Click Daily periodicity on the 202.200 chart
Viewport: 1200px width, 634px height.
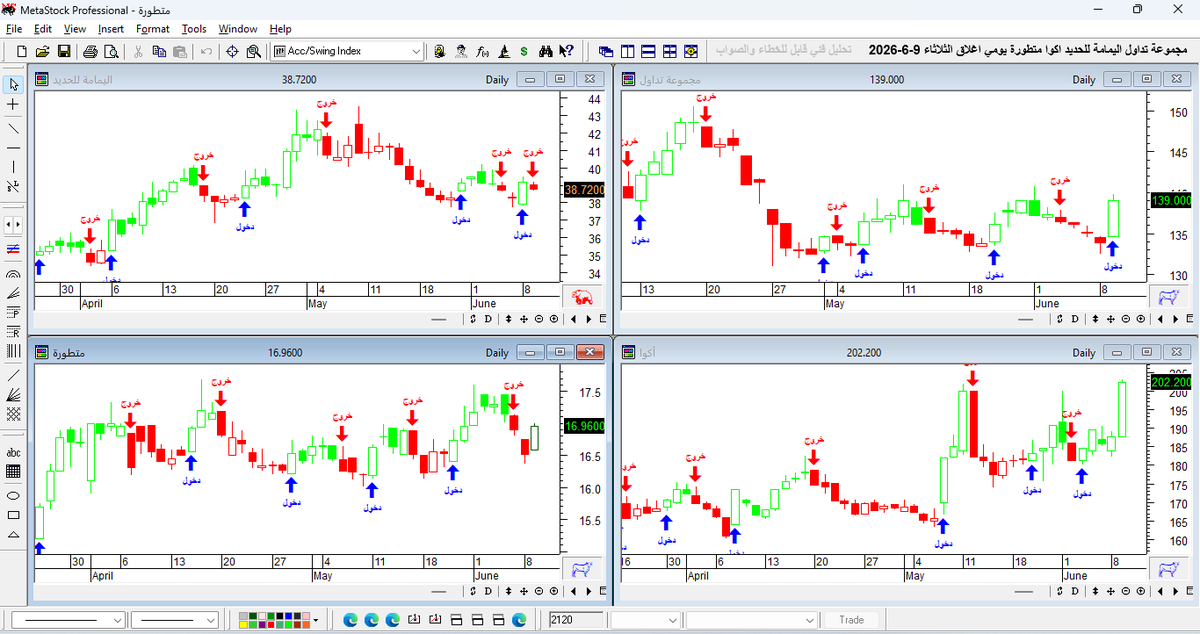(x=1084, y=353)
